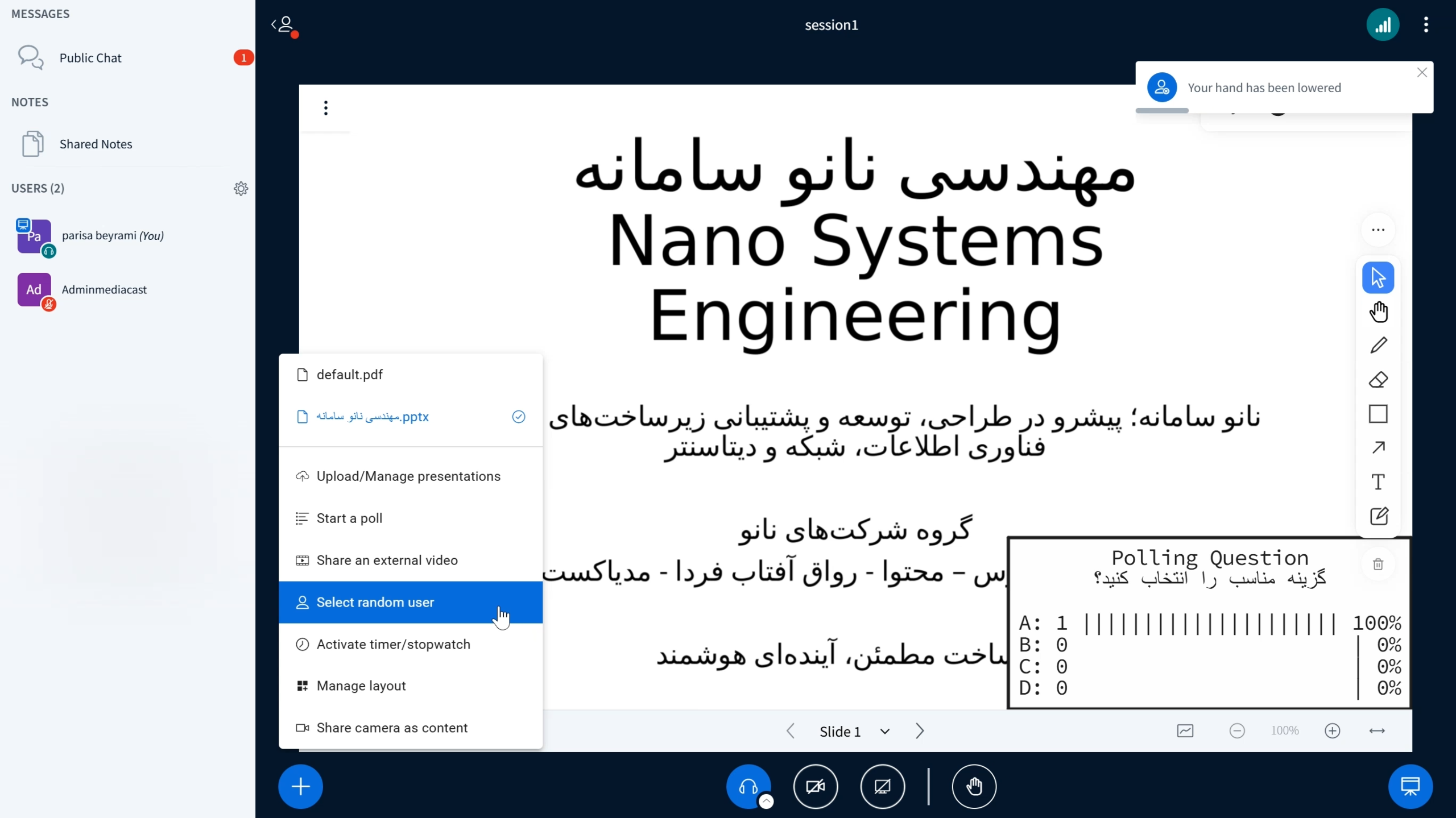Open Shared Notes

point(96,144)
